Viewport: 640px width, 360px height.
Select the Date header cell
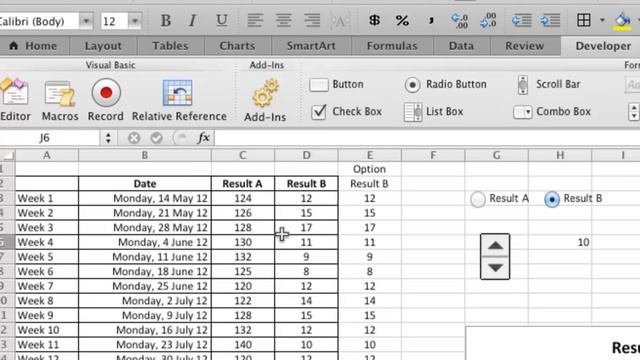[x=145, y=184]
